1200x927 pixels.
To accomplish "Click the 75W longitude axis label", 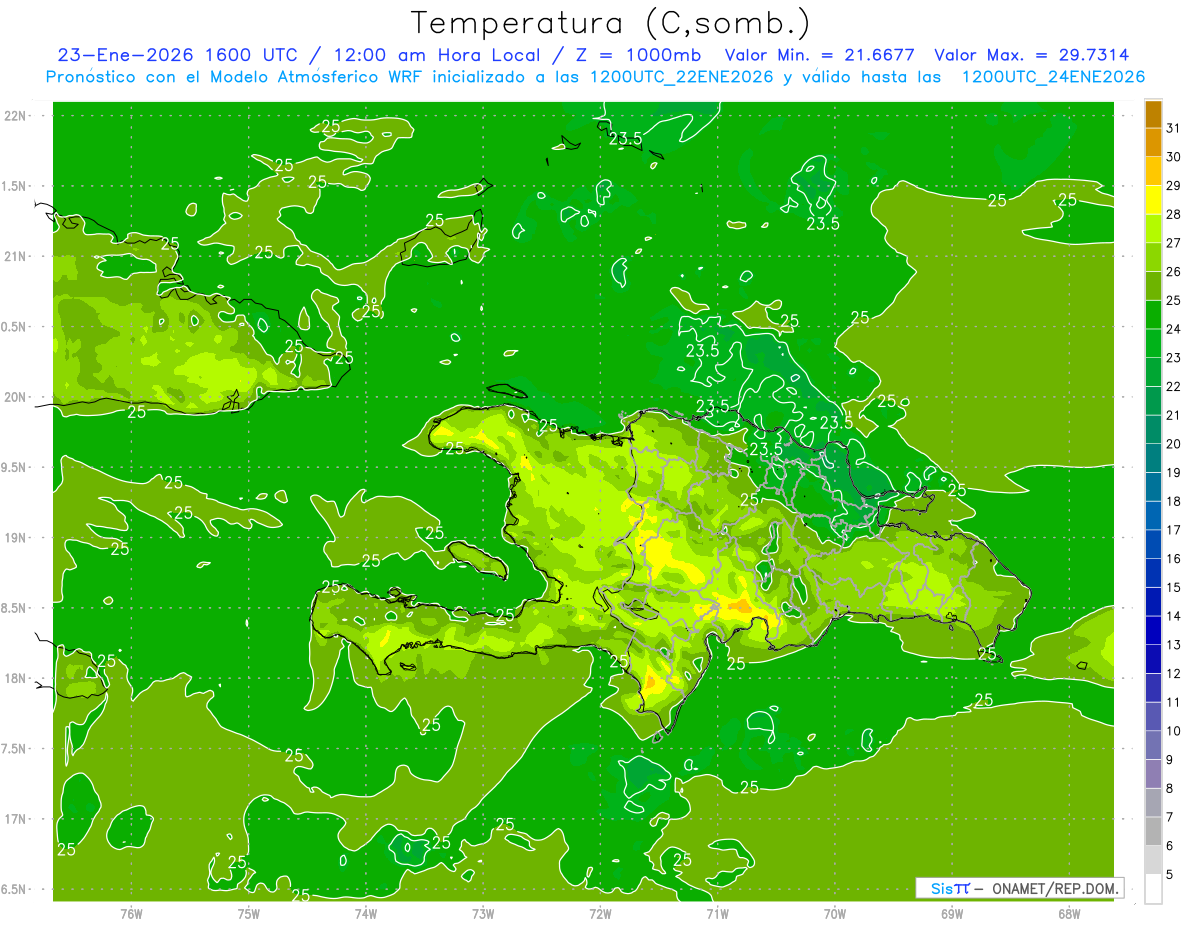I will pos(249,913).
